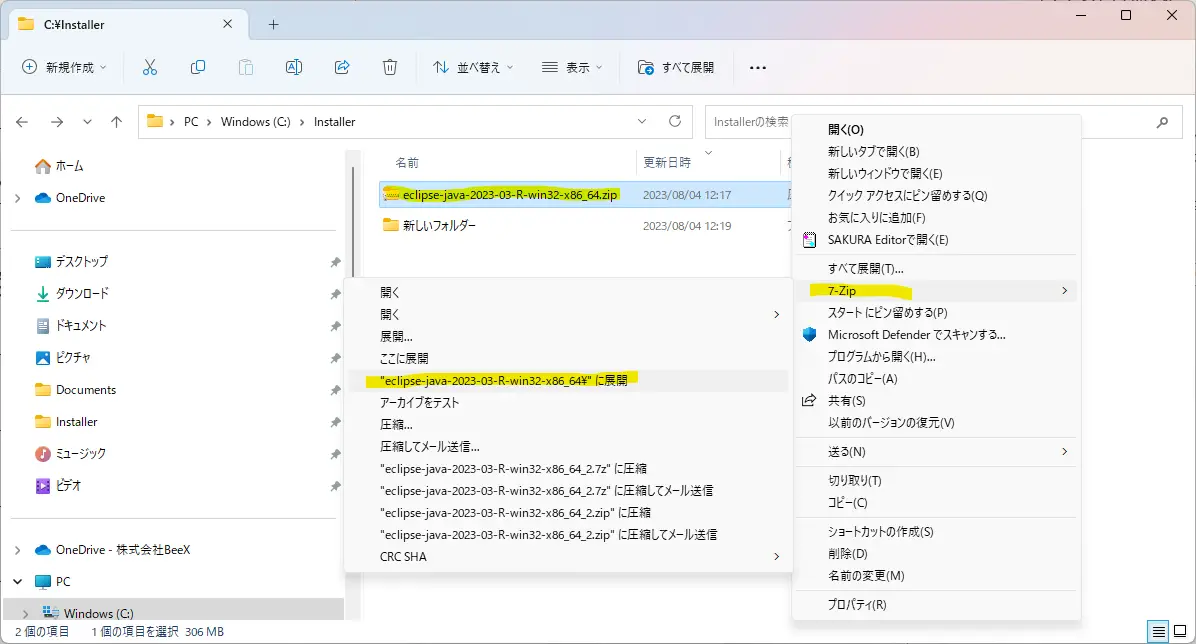Select the 新しいフォルダー folder icon
This screenshot has width=1196, height=644.
coord(391,225)
